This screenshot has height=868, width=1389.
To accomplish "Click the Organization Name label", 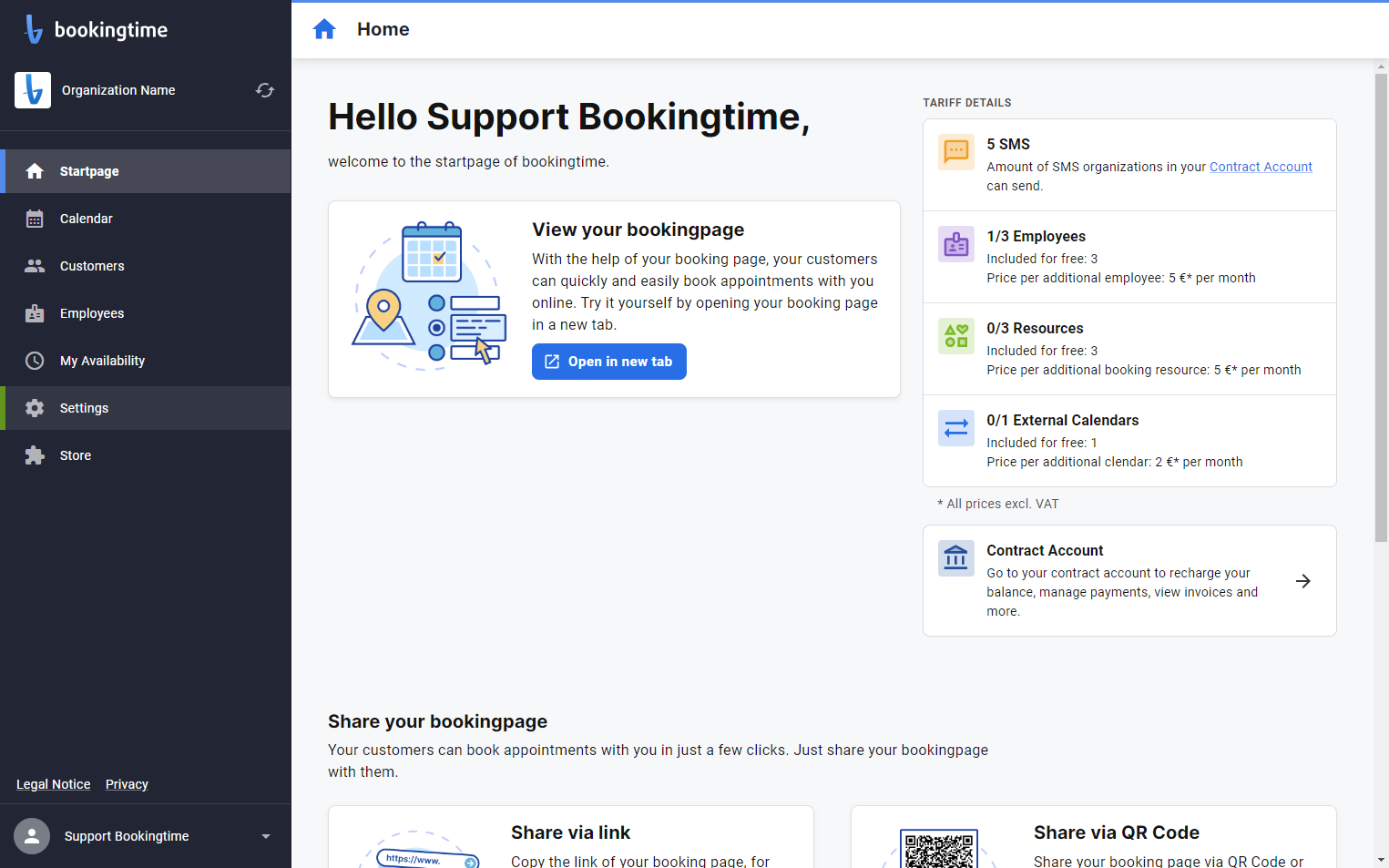I will 118,90.
